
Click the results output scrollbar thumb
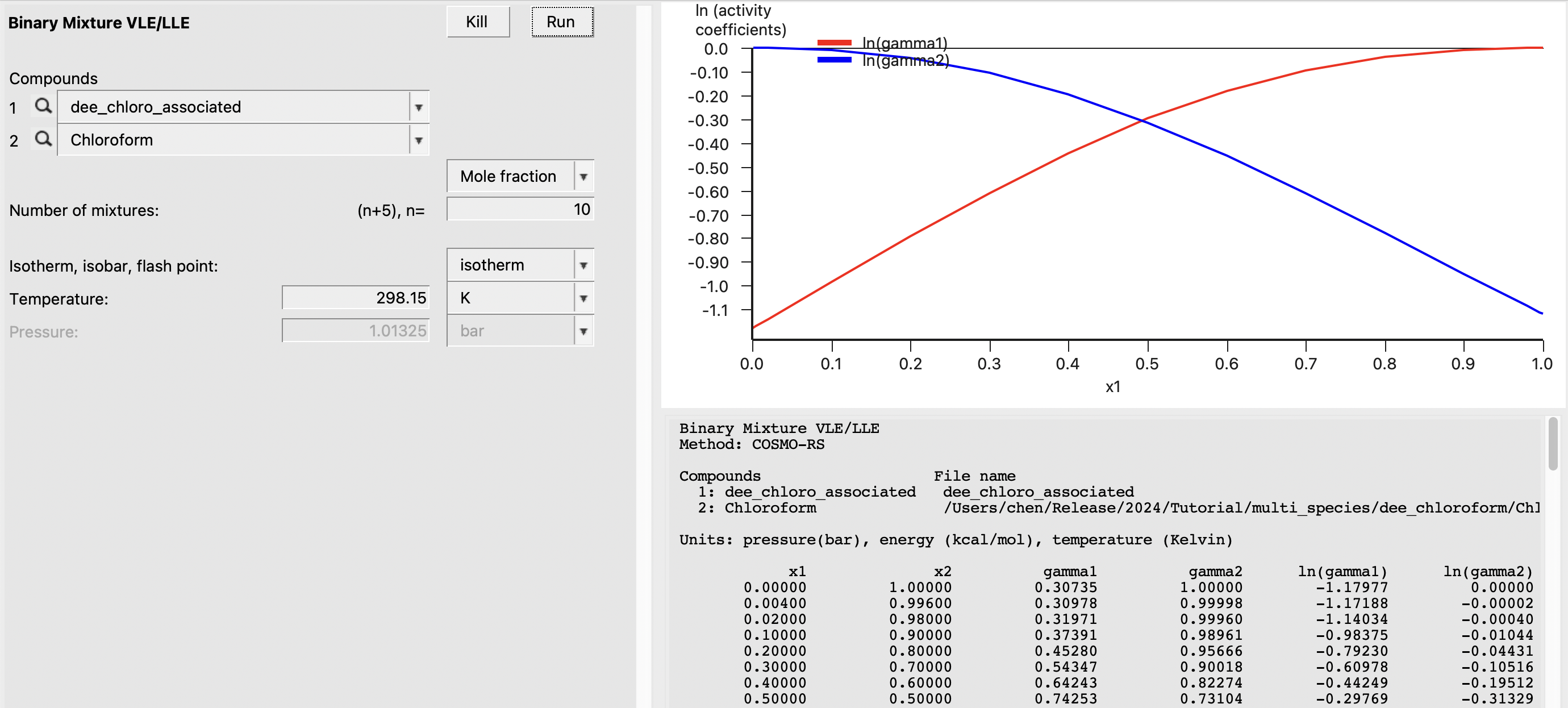point(1553,443)
